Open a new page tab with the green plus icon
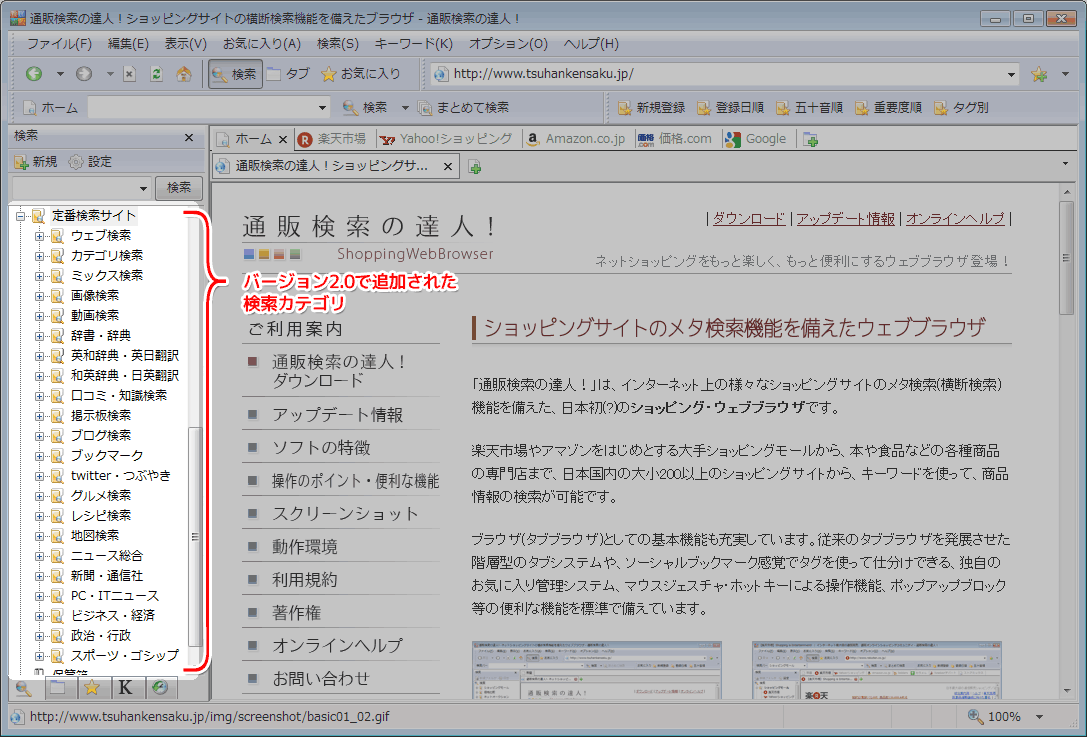The width and height of the screenshot is (1087, 737). point(475,167)
